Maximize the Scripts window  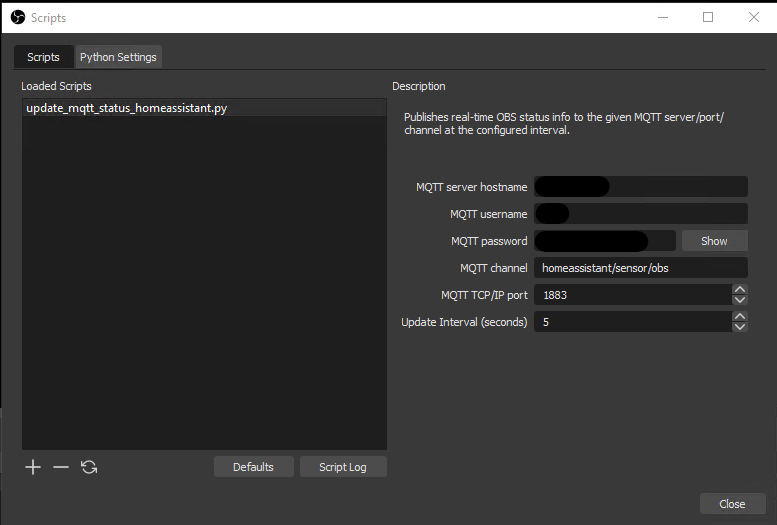tap(708, 17)
